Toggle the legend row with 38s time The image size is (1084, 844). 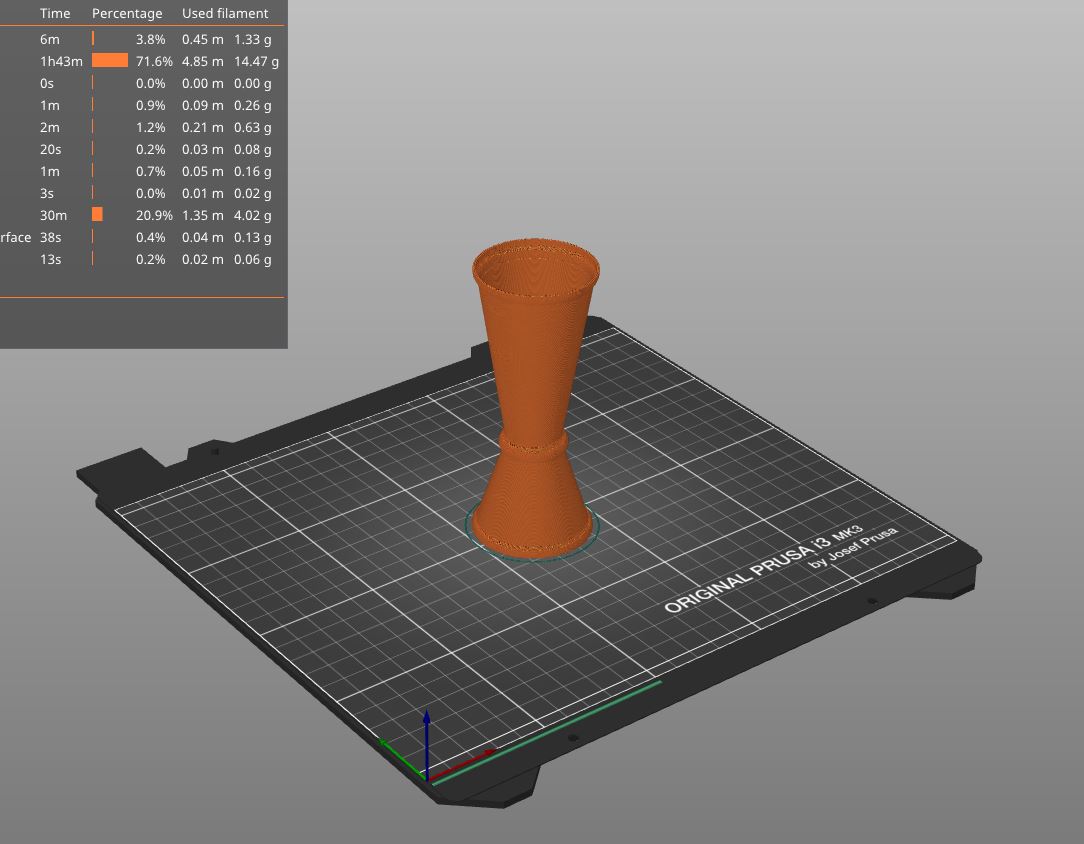pyautogui.click(x=50, y=237)
